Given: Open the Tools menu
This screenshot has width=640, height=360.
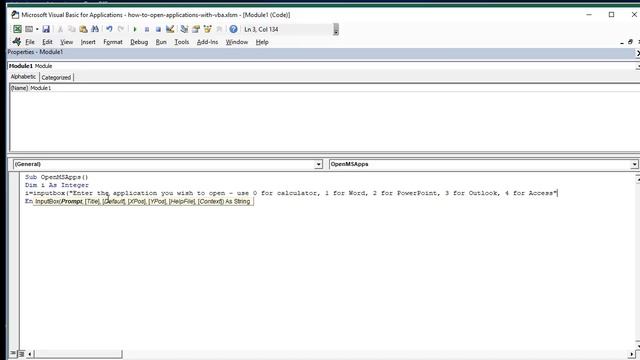Looking at the screenshot, I should tap(181, 42).
